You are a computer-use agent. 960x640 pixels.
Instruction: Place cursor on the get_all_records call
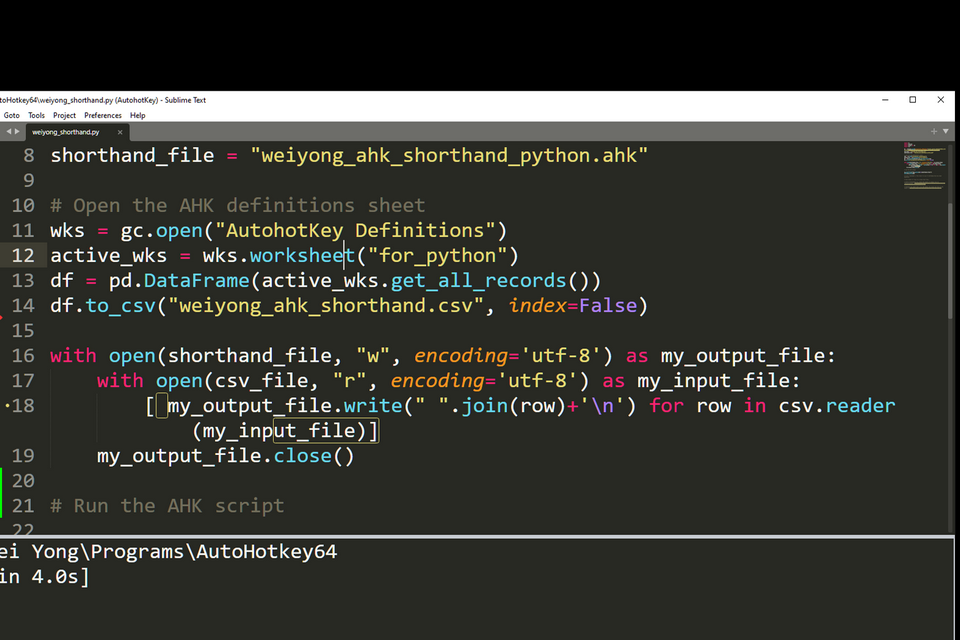pos(478,281)
